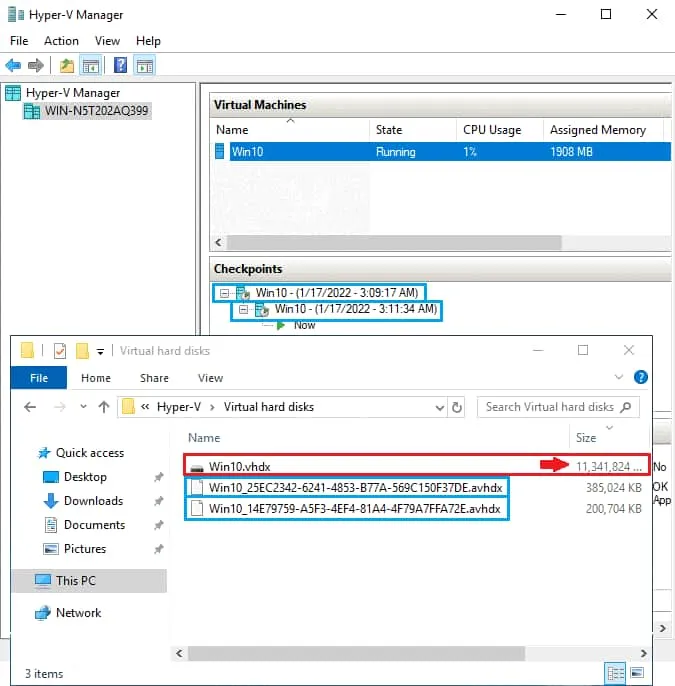Toggle Show/Hide Action Pane icon

pyautogui.click(x=145, y=66)
